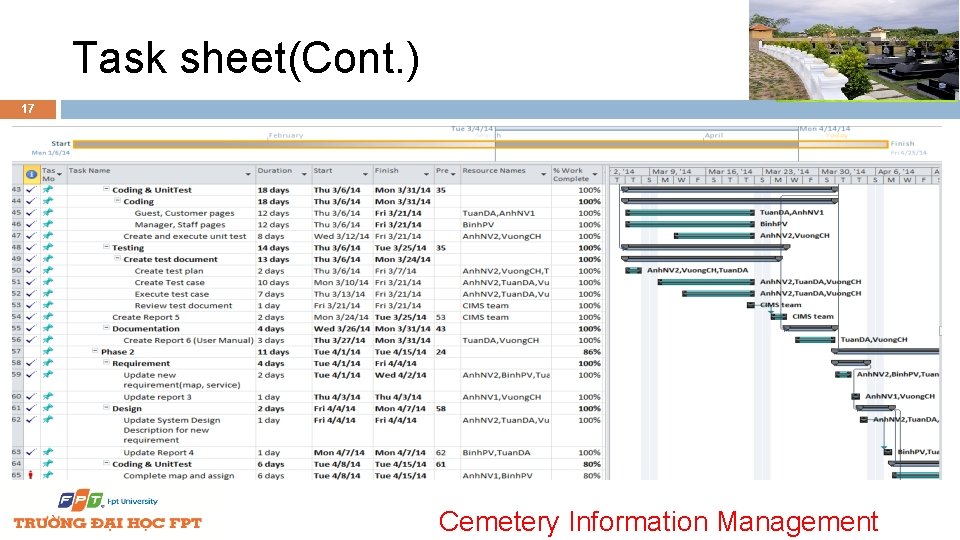Viewport: 960px width, 540px height.
Task: Click task mode pin icon for Documentation row
Action: pyautogui.click(x=48, y=328)
